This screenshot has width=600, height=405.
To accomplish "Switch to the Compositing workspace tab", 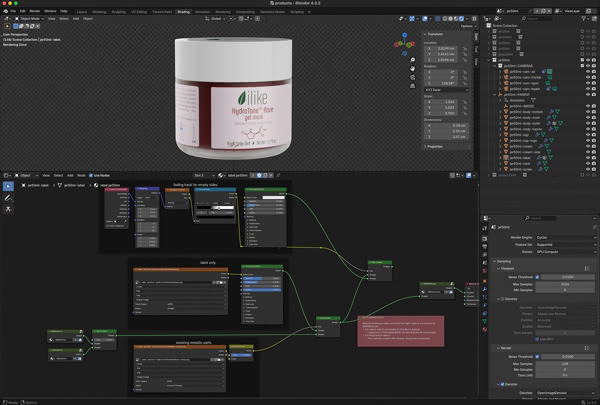I will tap(245, 11).
